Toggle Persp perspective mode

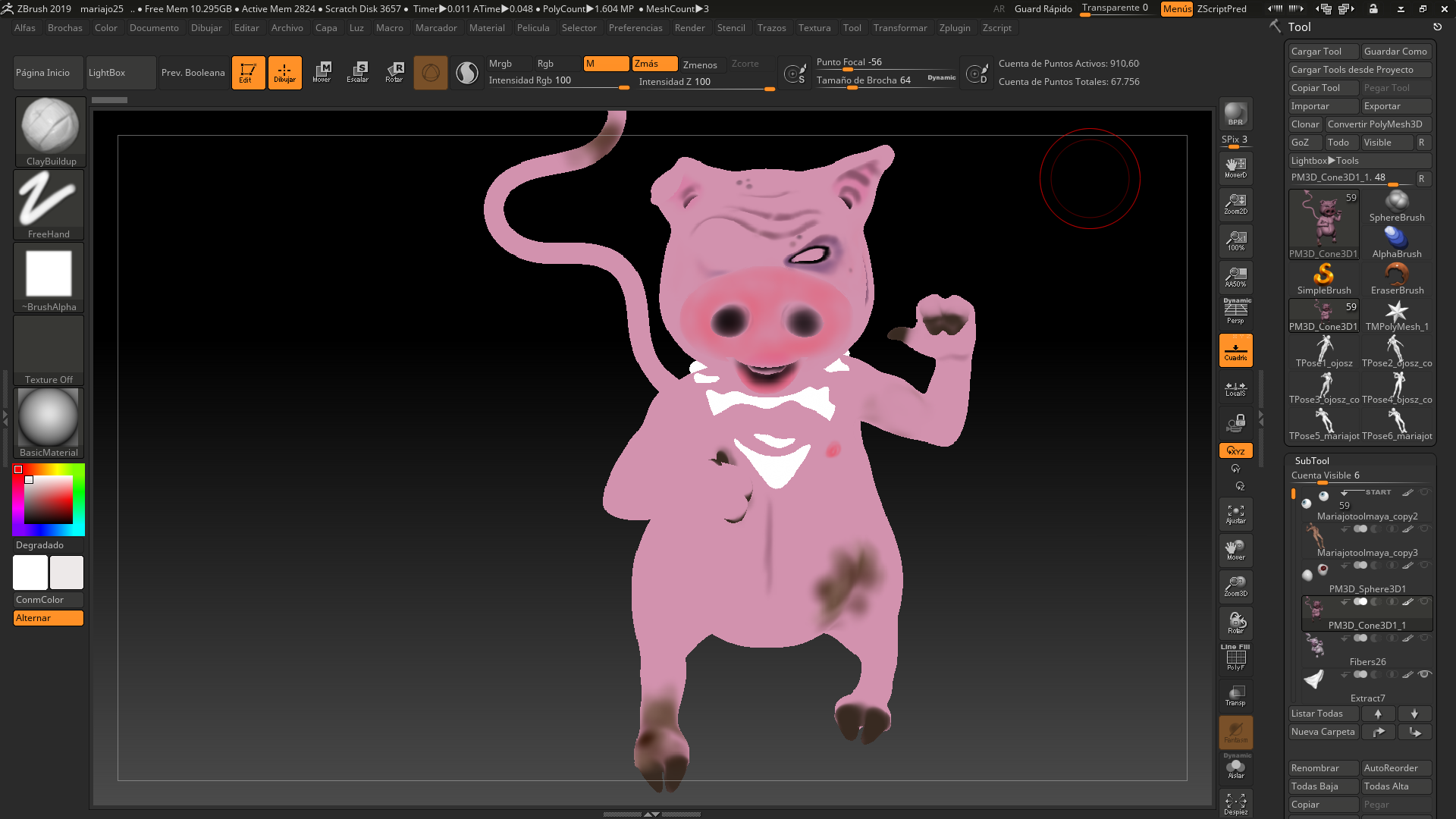click(x=1235, y=312)
